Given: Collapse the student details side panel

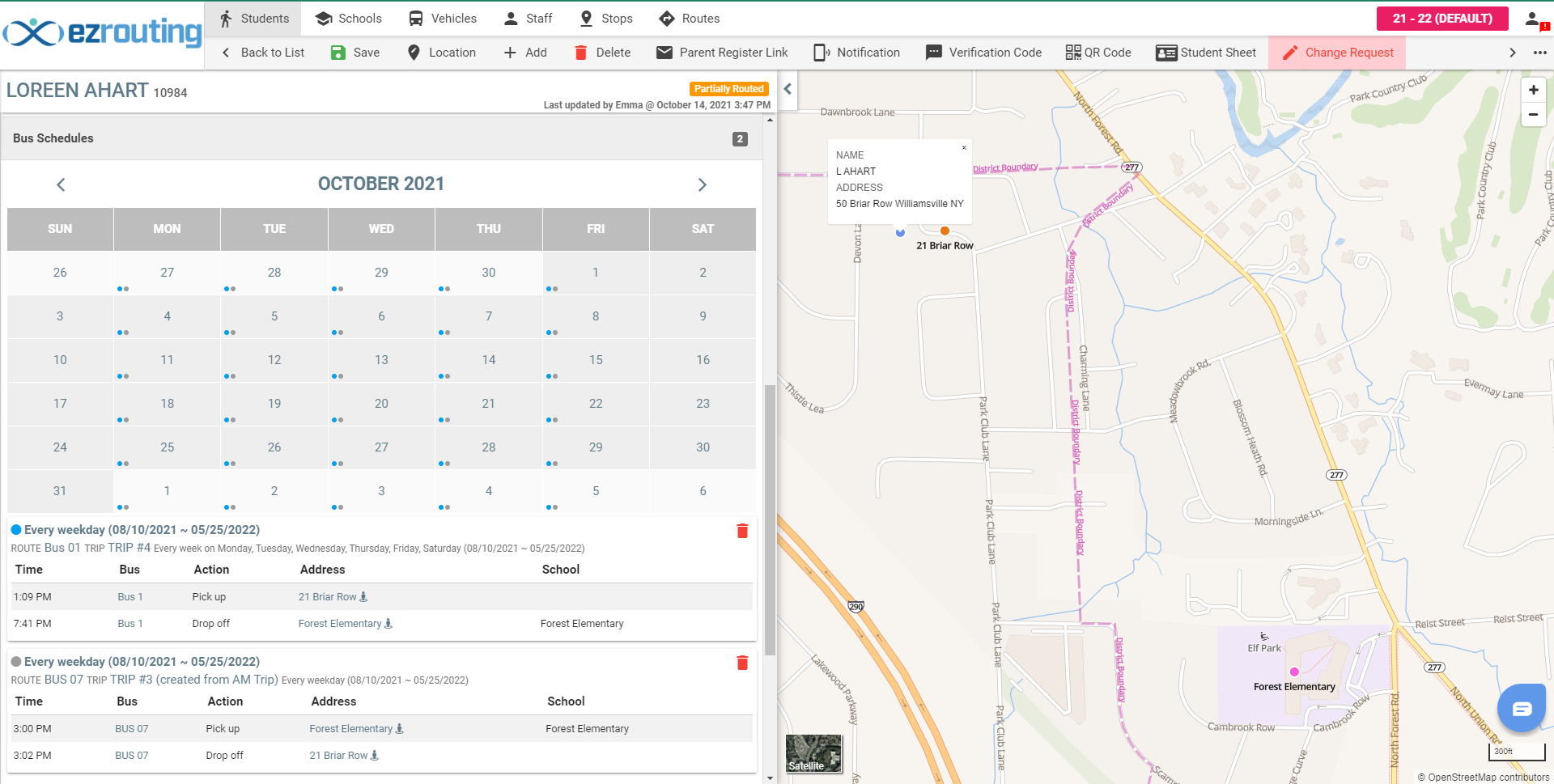Looking at the screenshot, I should pos(788,89).
